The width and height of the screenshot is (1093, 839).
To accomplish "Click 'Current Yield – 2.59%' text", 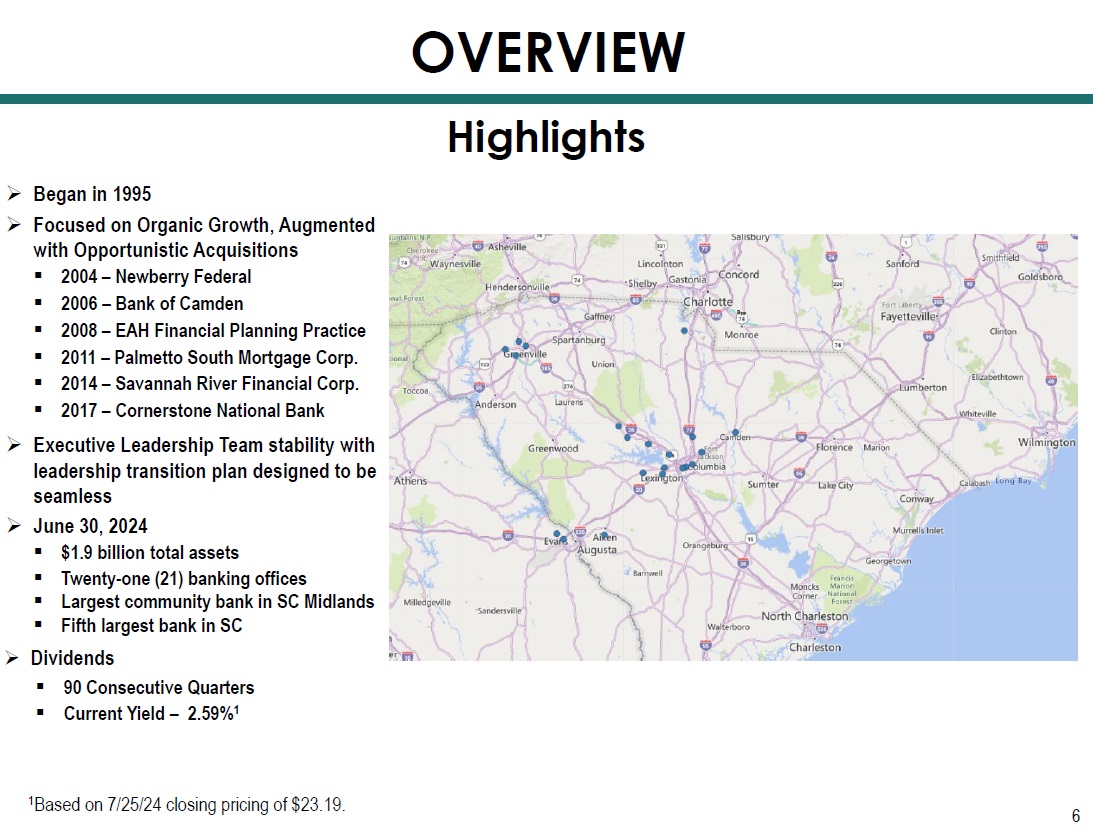I will (151, 714).
